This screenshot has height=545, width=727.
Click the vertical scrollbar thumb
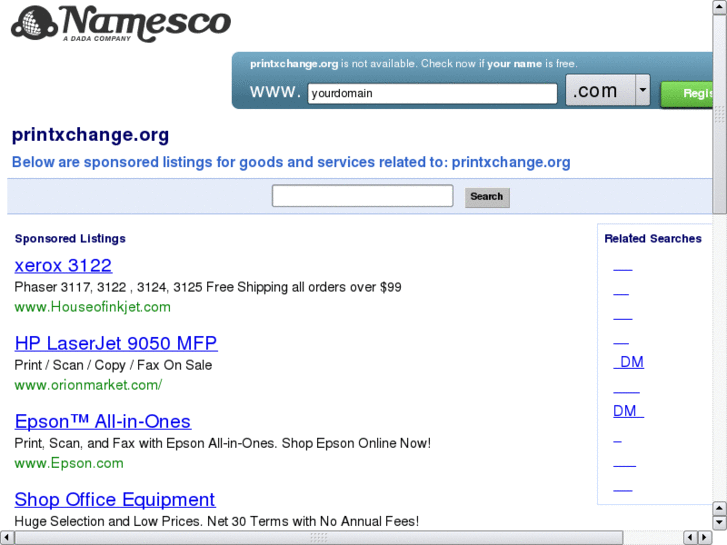(720, 114)
